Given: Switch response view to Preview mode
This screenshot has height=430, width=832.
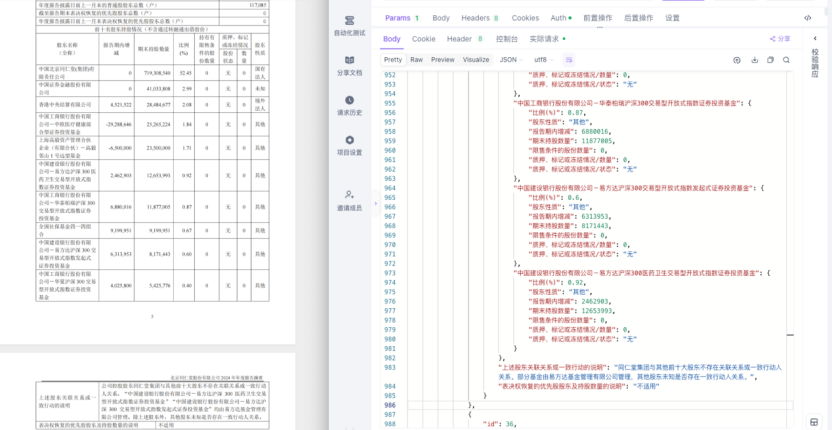Looking at the screenshot, I should click(x=443, y=60).
